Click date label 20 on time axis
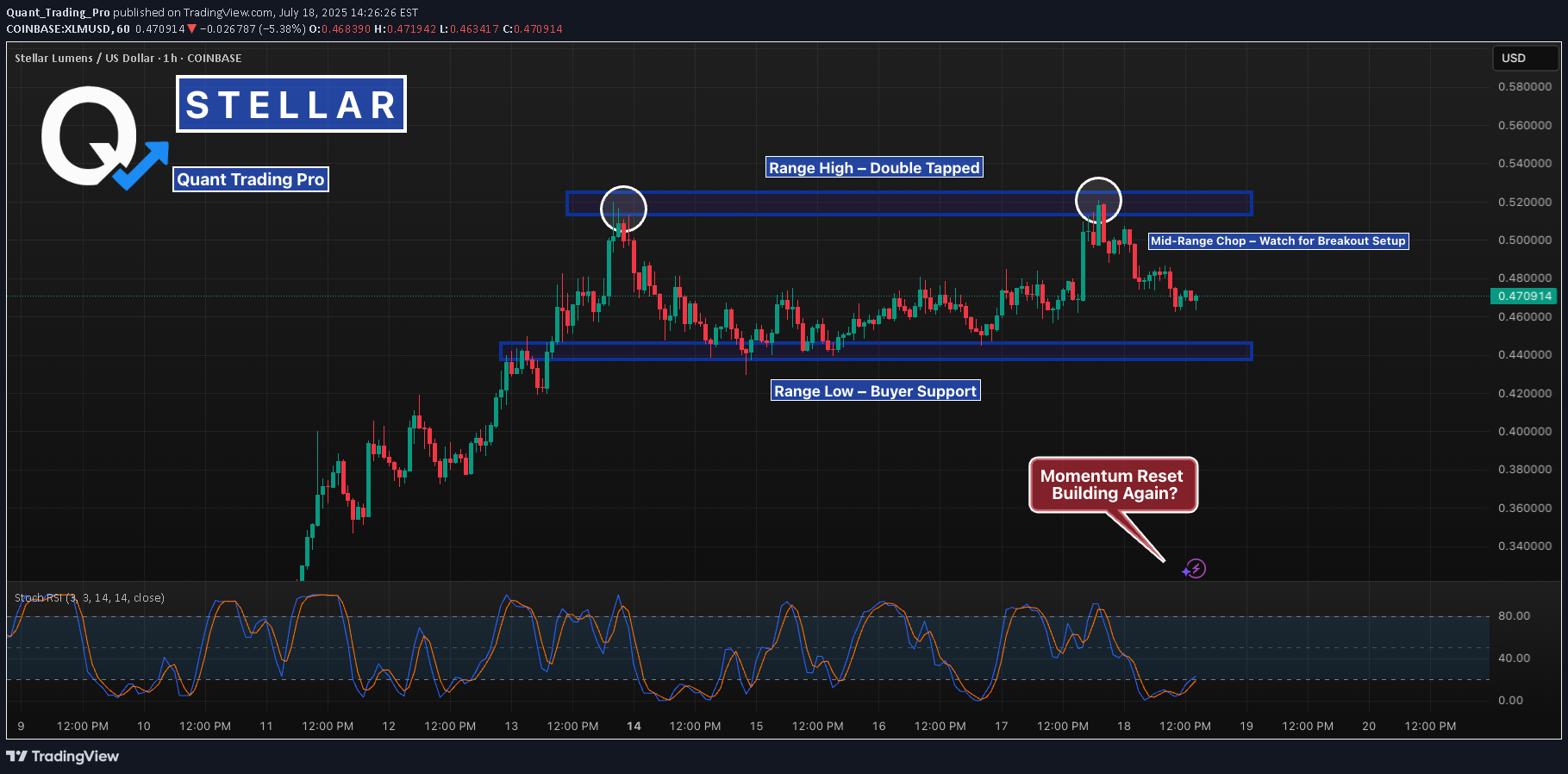 [x=1368, y=726]
